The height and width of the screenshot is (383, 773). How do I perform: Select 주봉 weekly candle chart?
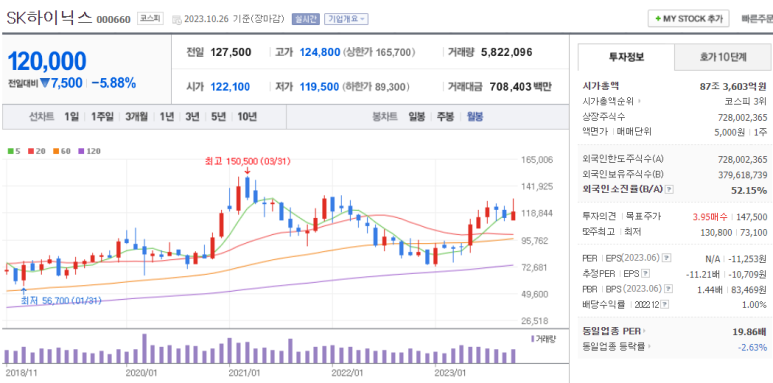point(446,117)
